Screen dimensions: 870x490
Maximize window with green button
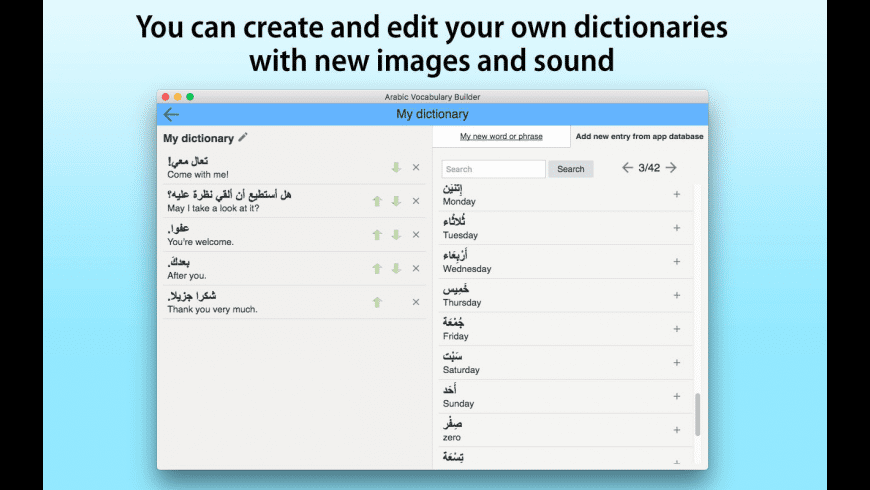click(190, 97)
